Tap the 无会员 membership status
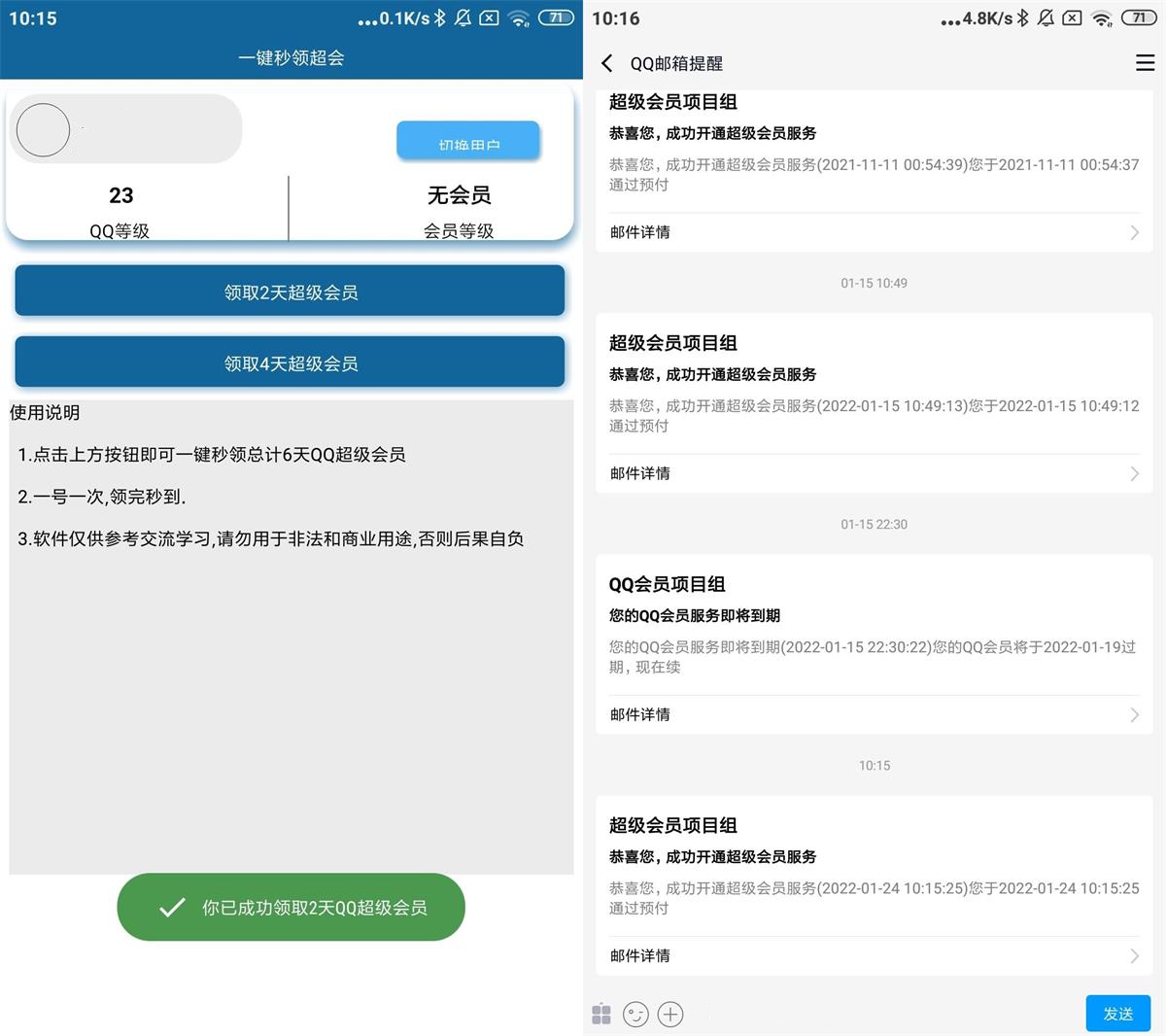 click(459, 195)
